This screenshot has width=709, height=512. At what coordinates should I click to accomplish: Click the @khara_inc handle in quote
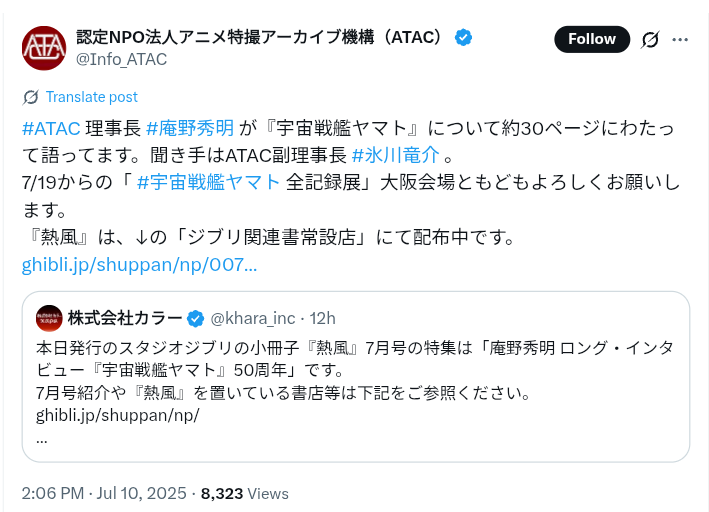point(253,318)
